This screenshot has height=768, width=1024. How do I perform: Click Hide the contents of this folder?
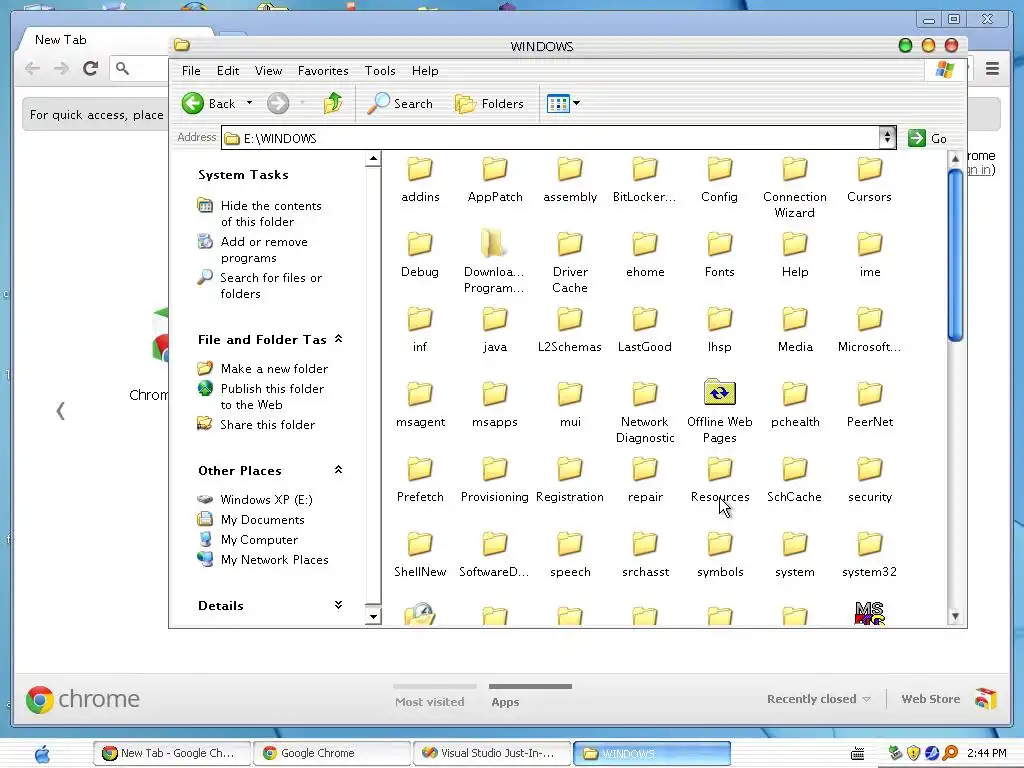(271, 214)
